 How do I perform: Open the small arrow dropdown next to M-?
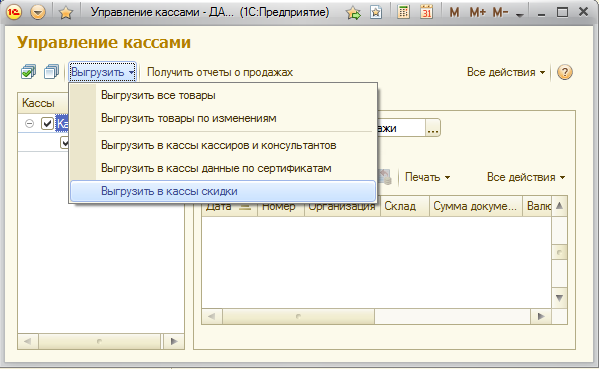pos(519,15)
